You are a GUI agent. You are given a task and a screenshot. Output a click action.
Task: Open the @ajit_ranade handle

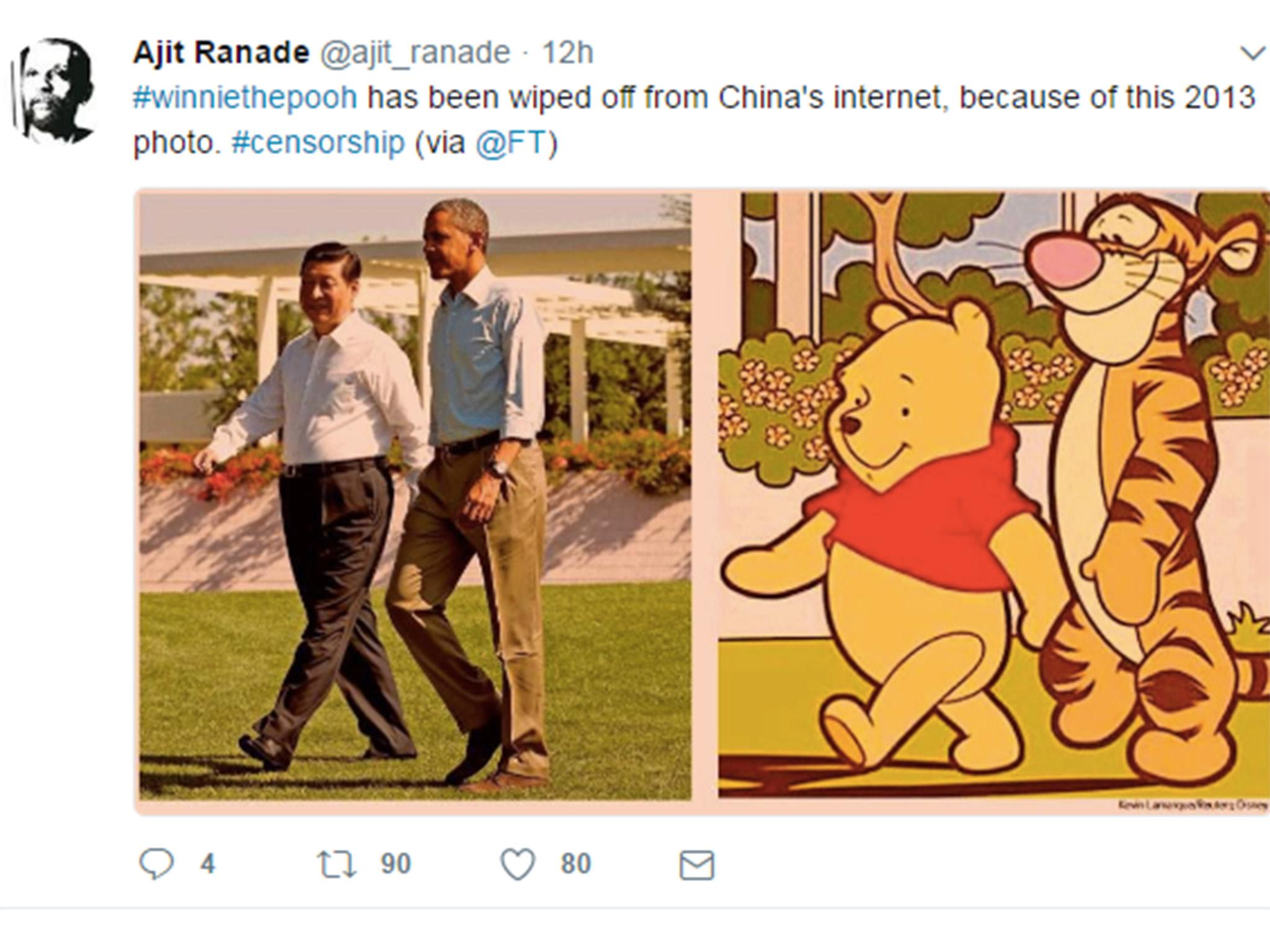[414, 53]
